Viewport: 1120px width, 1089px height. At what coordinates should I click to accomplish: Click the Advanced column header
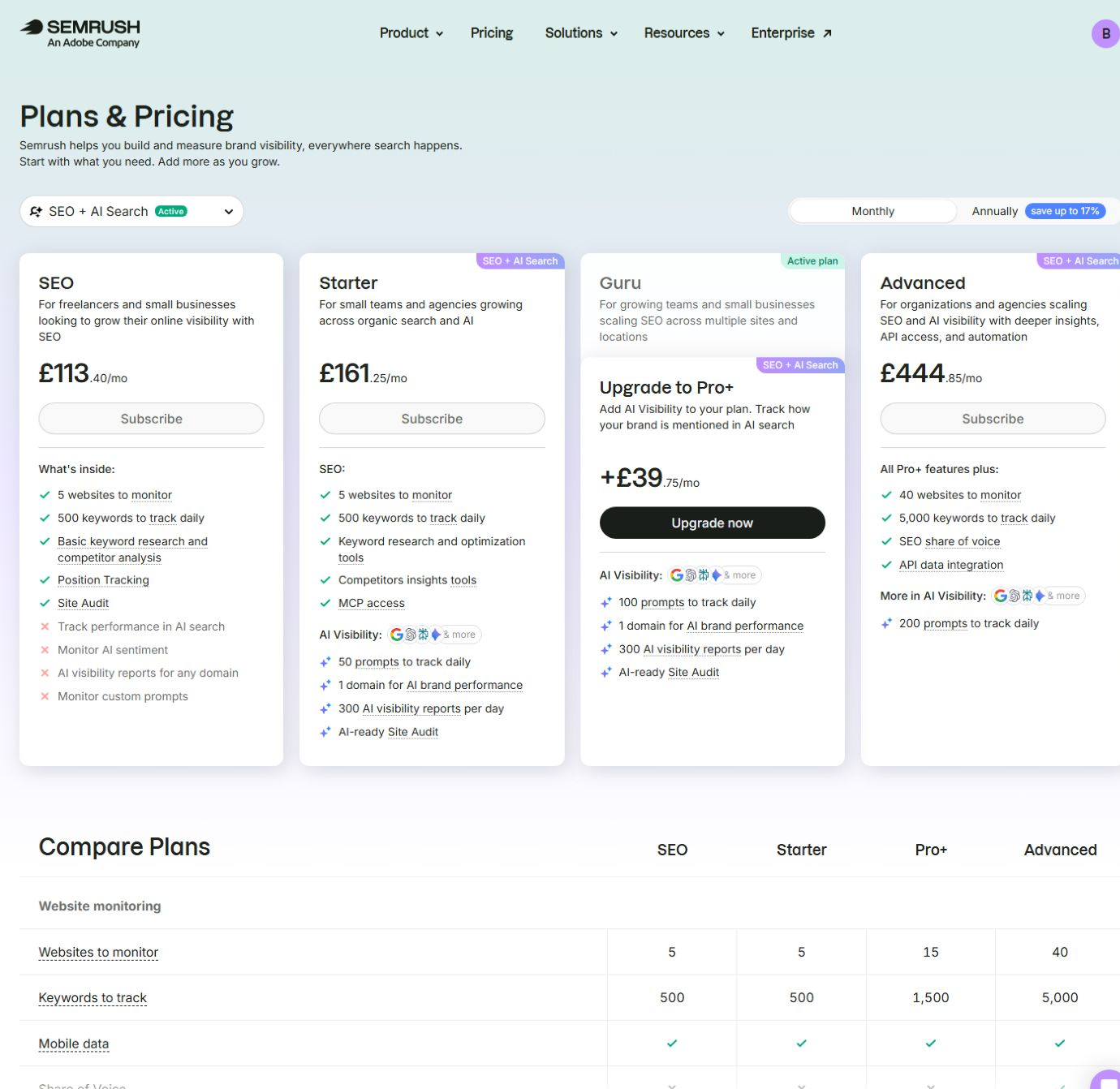click(1060, 850)
